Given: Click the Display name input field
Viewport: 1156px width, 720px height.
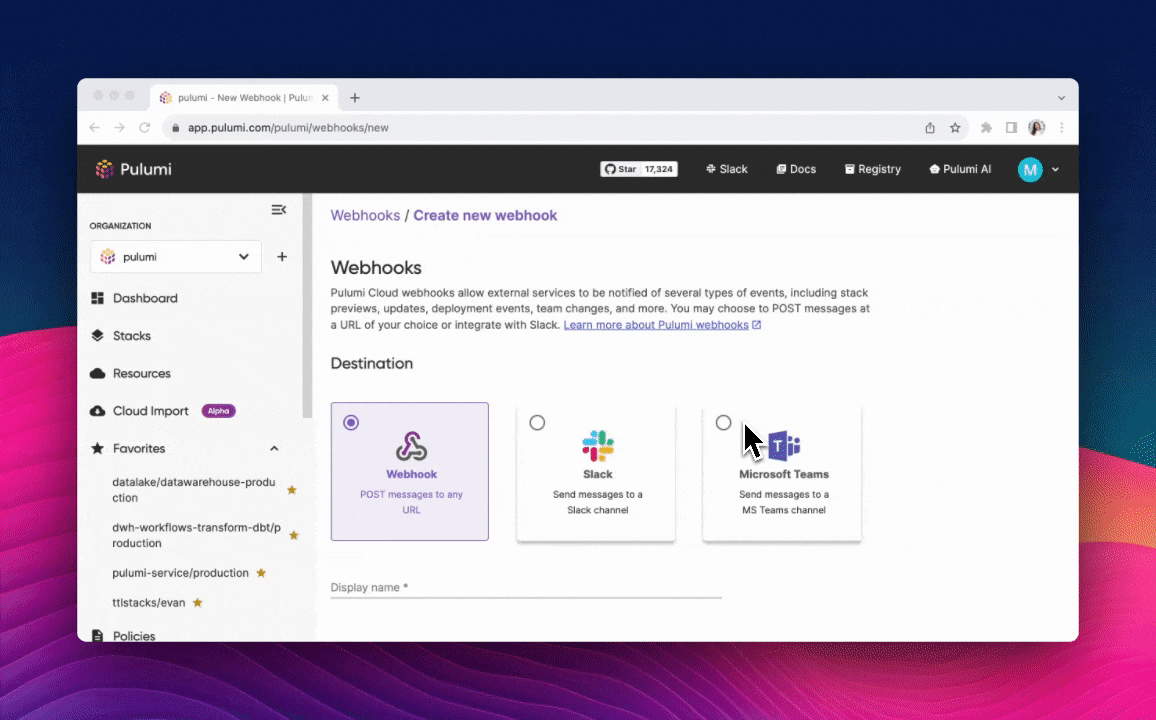Looking at the screenshot, I should click(x=526, y=587).
